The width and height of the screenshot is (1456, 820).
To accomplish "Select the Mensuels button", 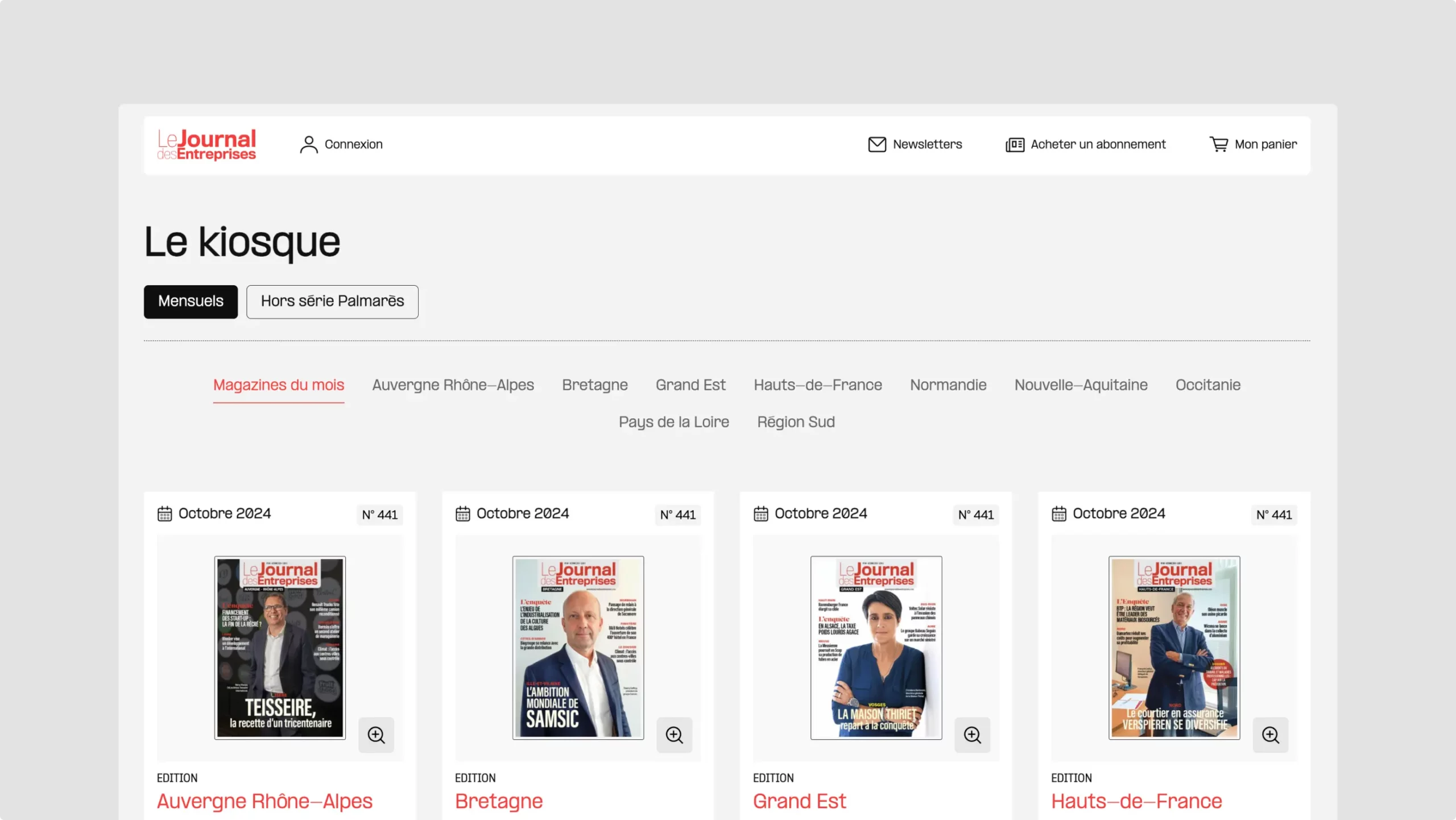I will (191, 302).
